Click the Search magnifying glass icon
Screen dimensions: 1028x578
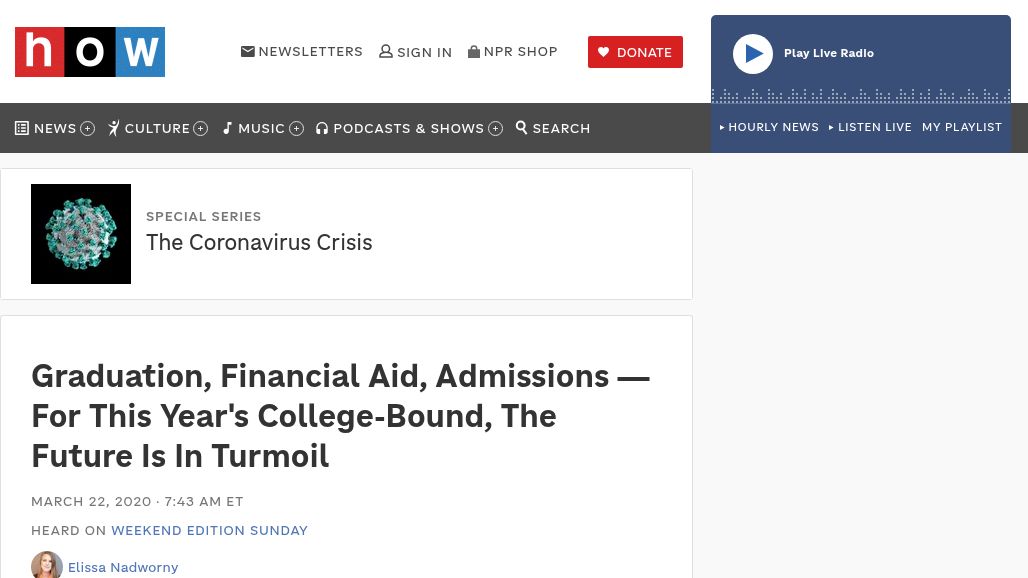tap(522, 128)
